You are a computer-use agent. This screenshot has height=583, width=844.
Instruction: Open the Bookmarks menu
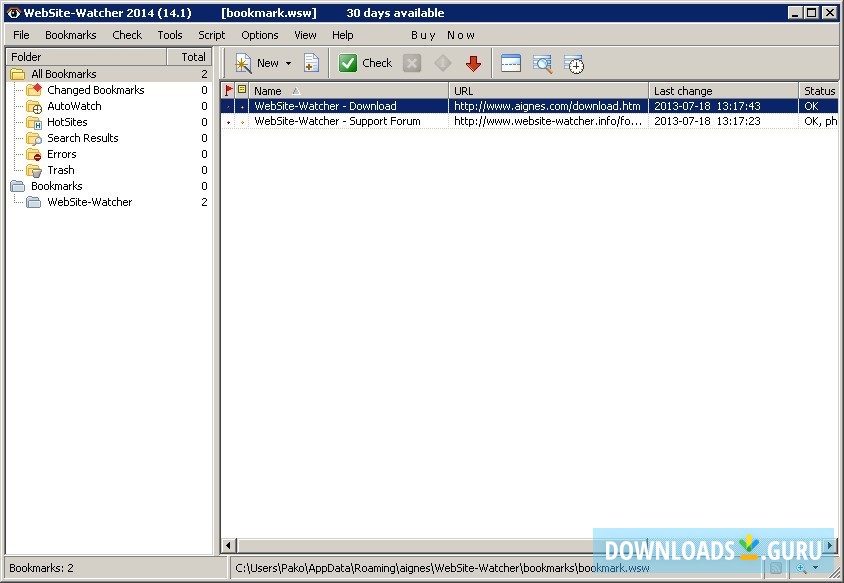pyautogui.click(x=70, y=34)
